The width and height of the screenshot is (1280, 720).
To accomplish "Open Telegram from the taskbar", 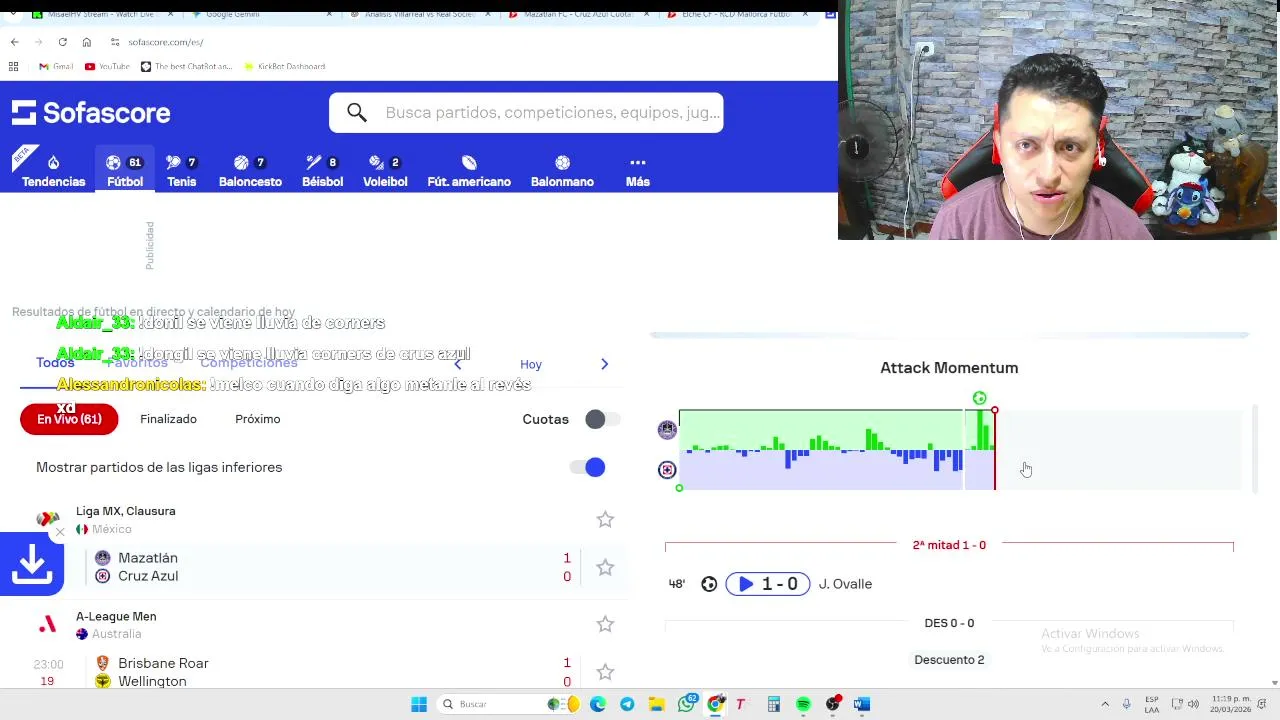I will pyautogui.click(x=627, y=704).
